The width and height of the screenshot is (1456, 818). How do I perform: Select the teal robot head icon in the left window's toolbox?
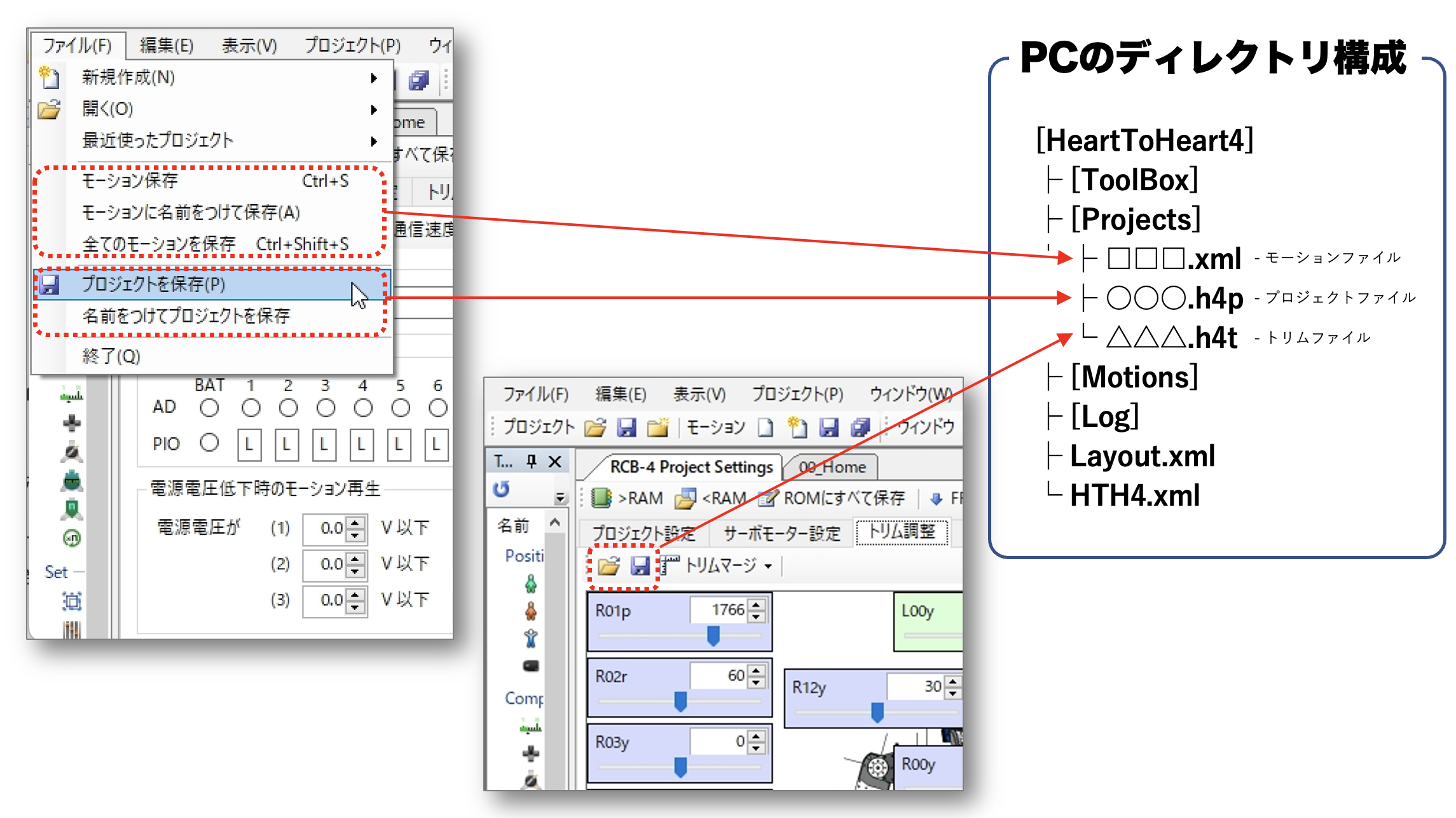point(72,482)
